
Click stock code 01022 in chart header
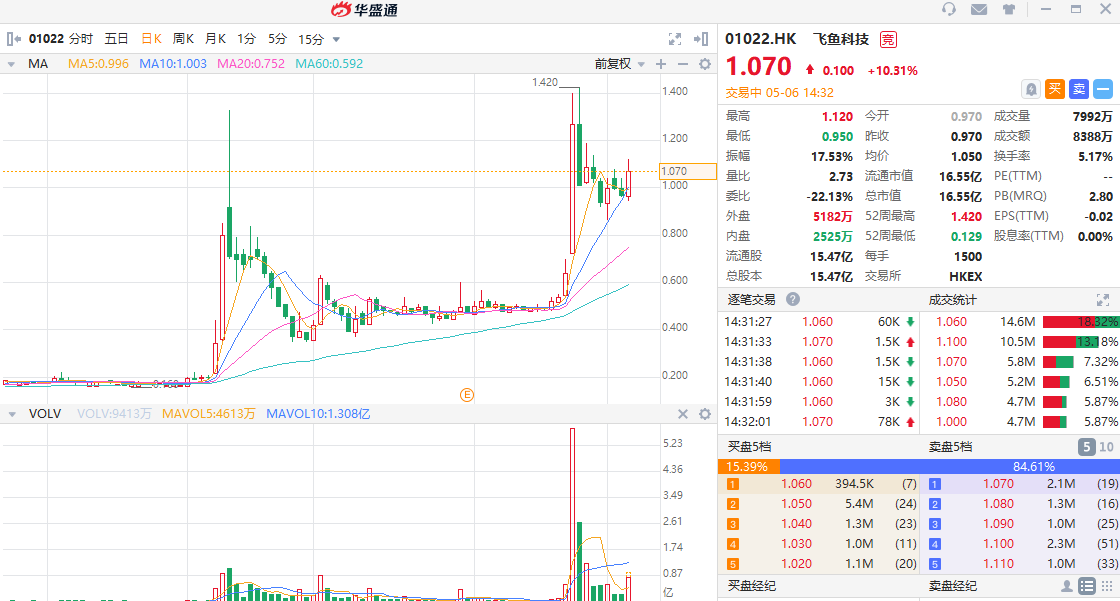click(46, 39)
